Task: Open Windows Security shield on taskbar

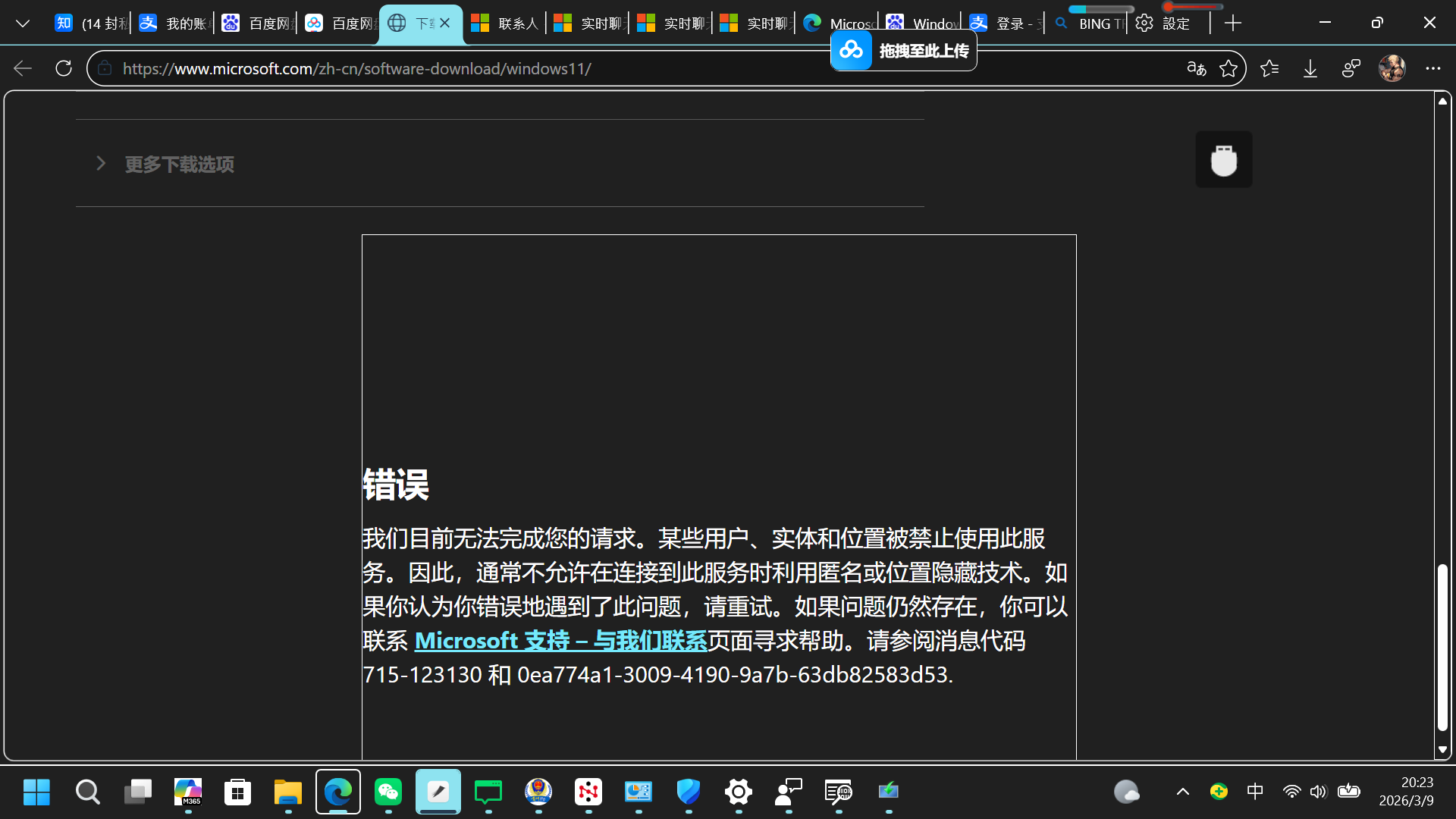Action: point(689,792)
